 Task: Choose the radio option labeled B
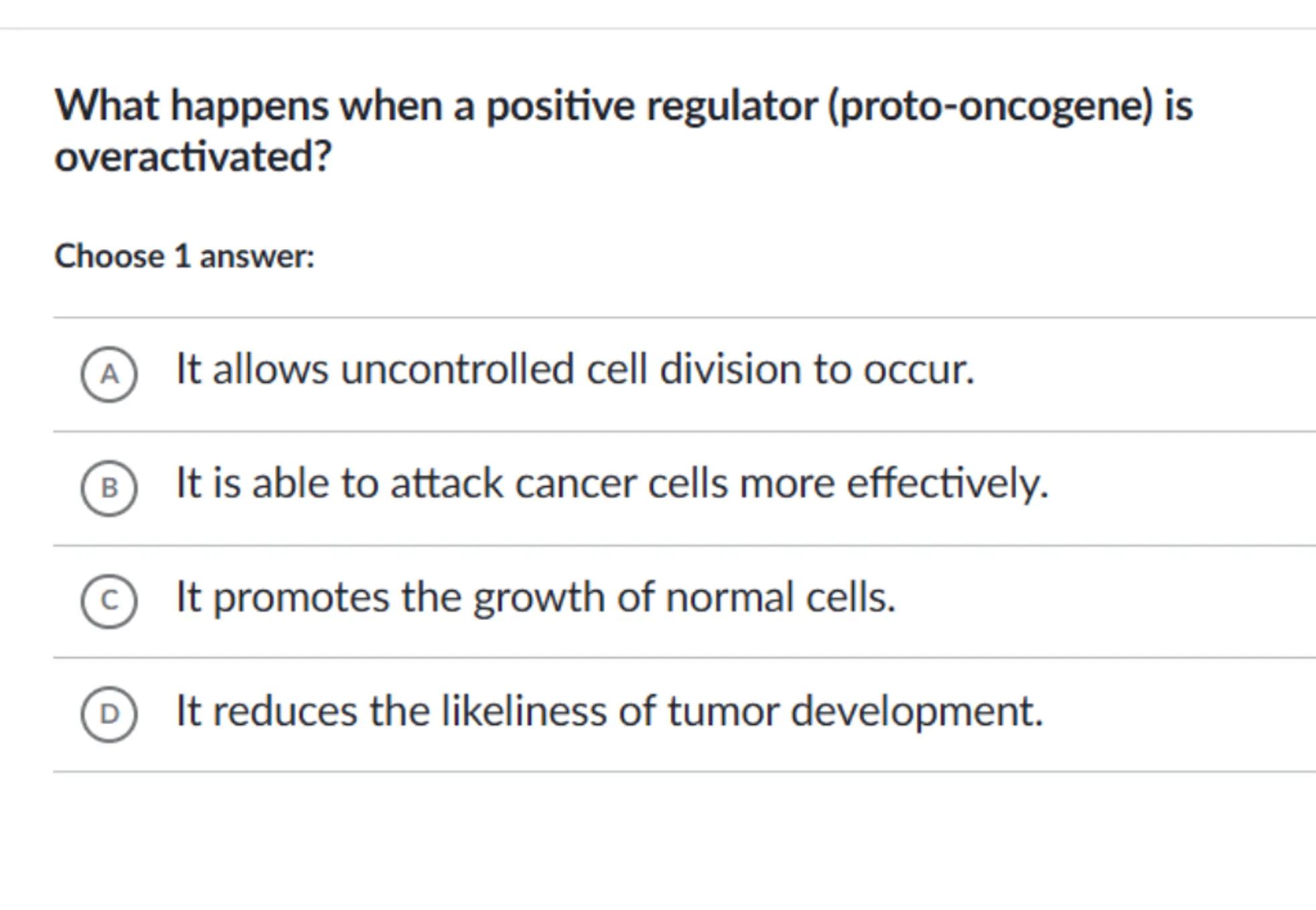point(109,488)
